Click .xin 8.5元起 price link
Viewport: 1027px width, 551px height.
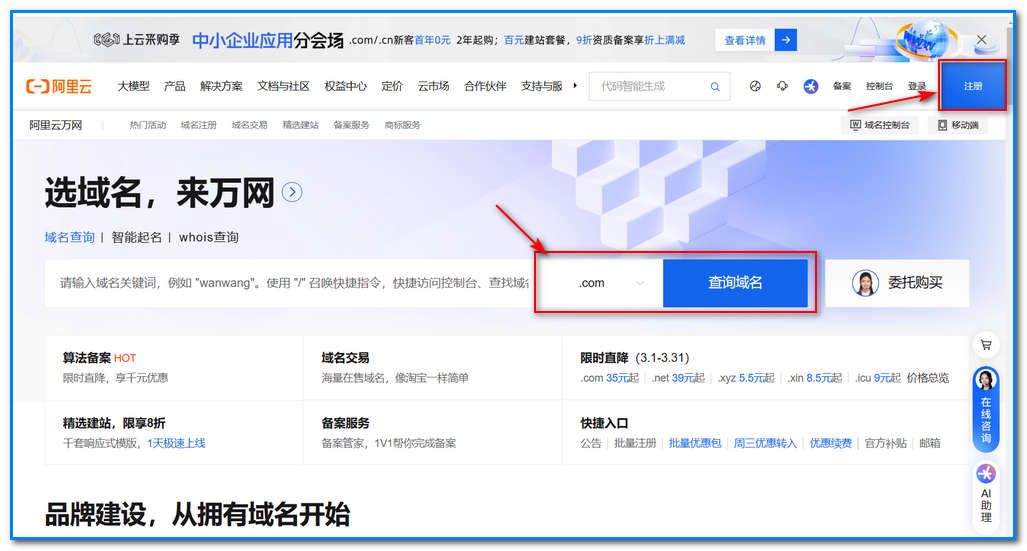click(x=815, y=378)
